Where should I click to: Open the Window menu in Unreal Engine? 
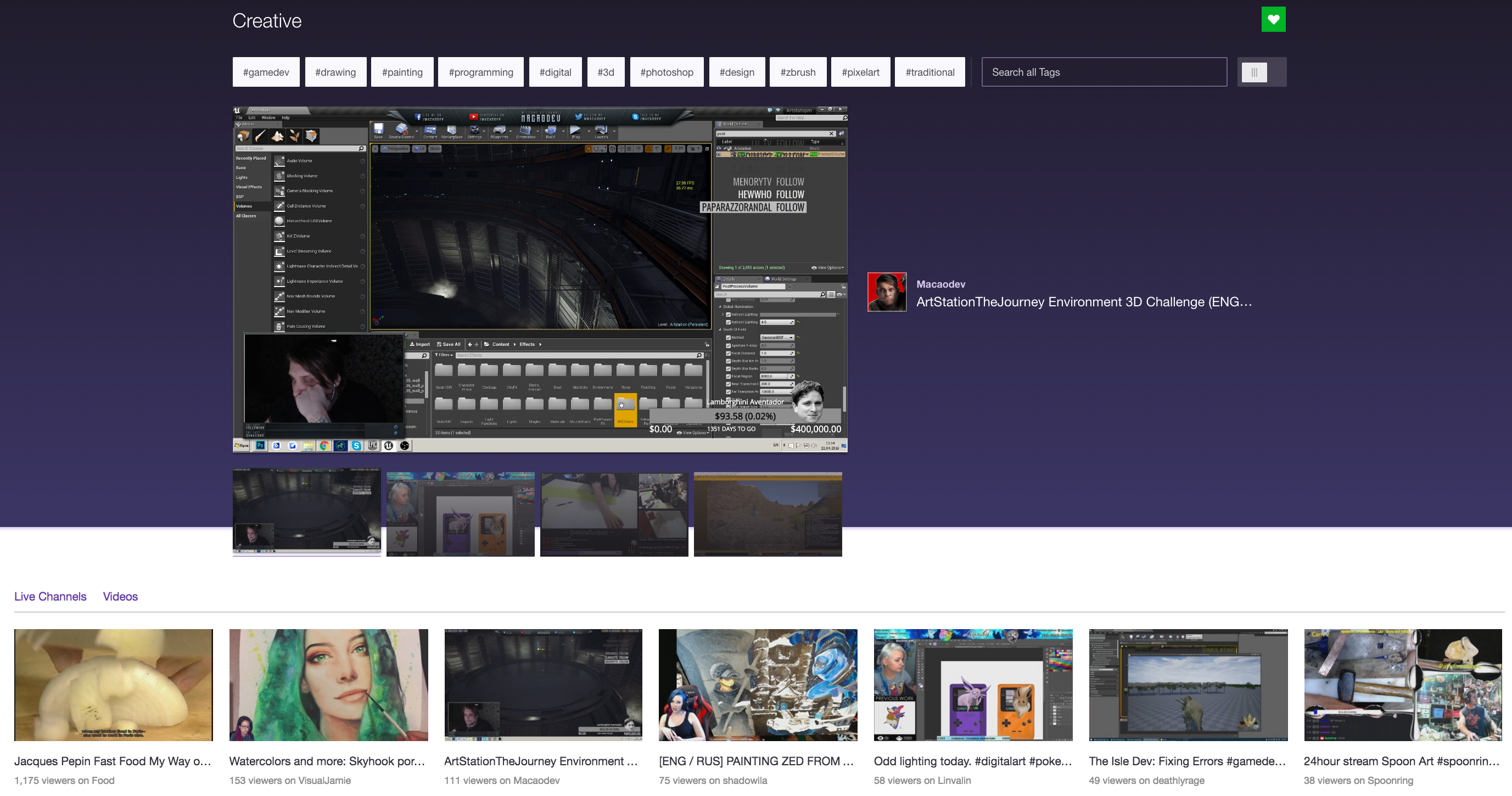coord(268,118)
